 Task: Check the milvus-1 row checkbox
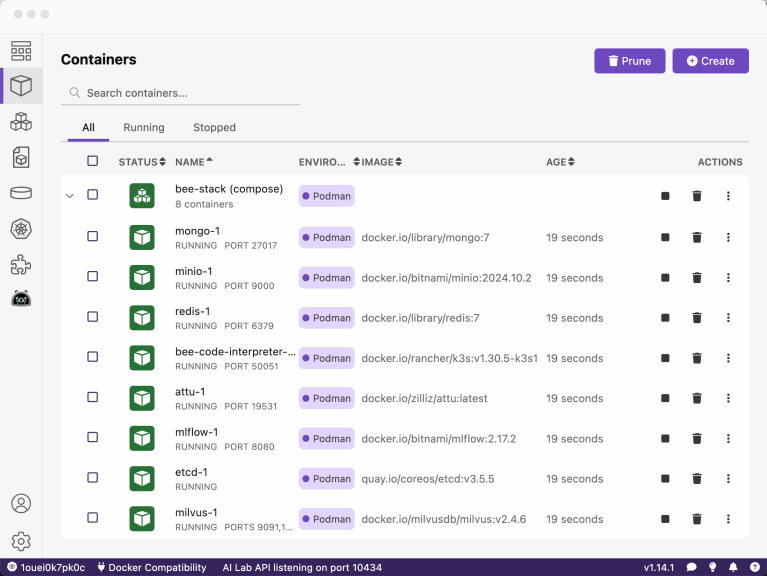pos(92,517)
